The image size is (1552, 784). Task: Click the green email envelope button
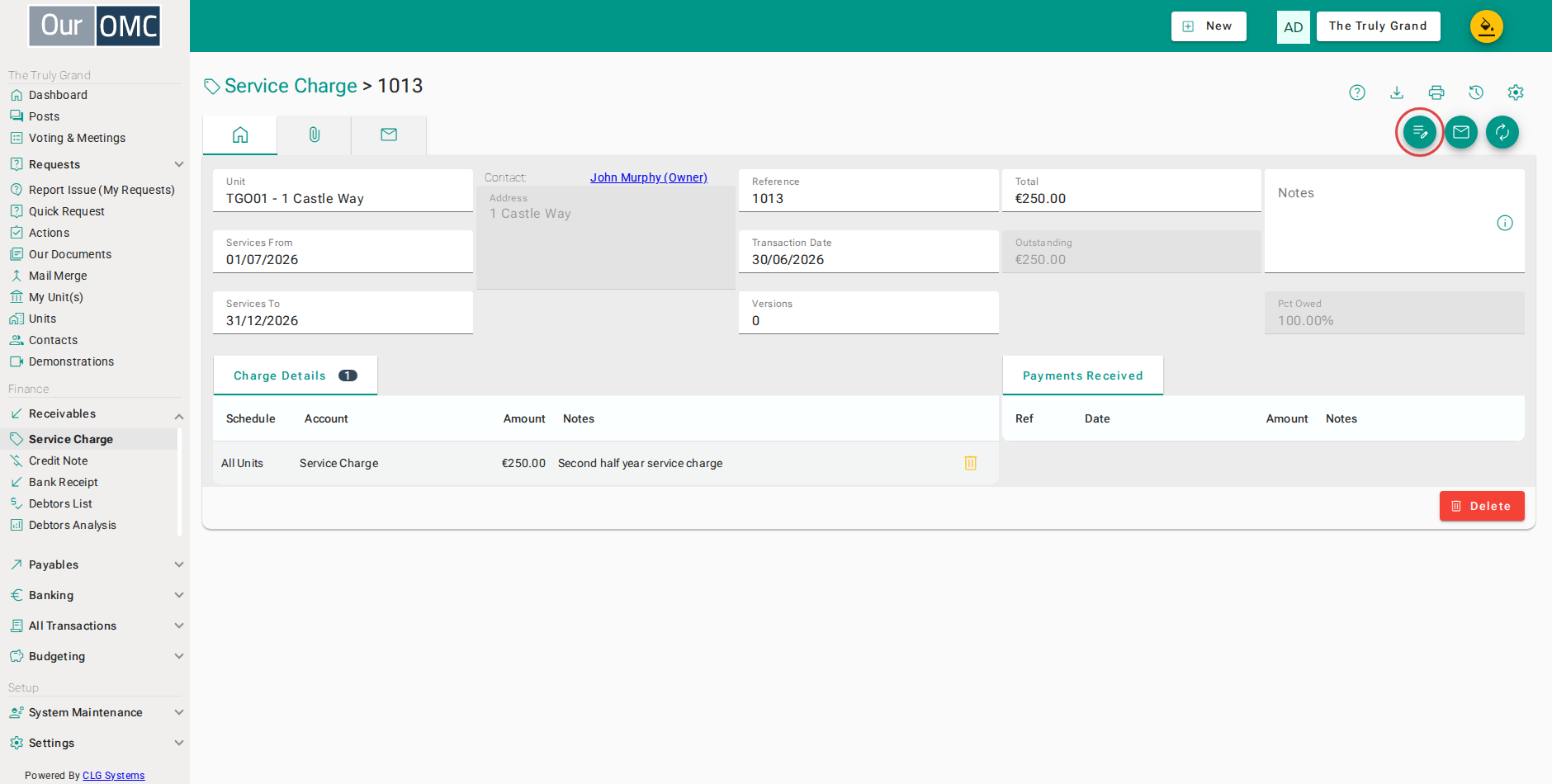[x=1461, y=132]
